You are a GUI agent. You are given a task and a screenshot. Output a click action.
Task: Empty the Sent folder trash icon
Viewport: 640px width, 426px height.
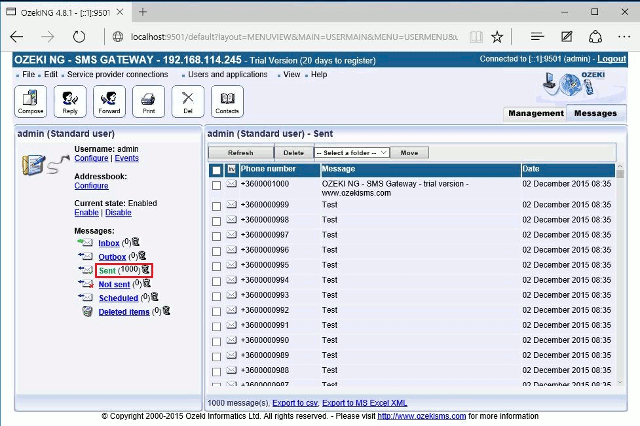click(x=146, y=269)
